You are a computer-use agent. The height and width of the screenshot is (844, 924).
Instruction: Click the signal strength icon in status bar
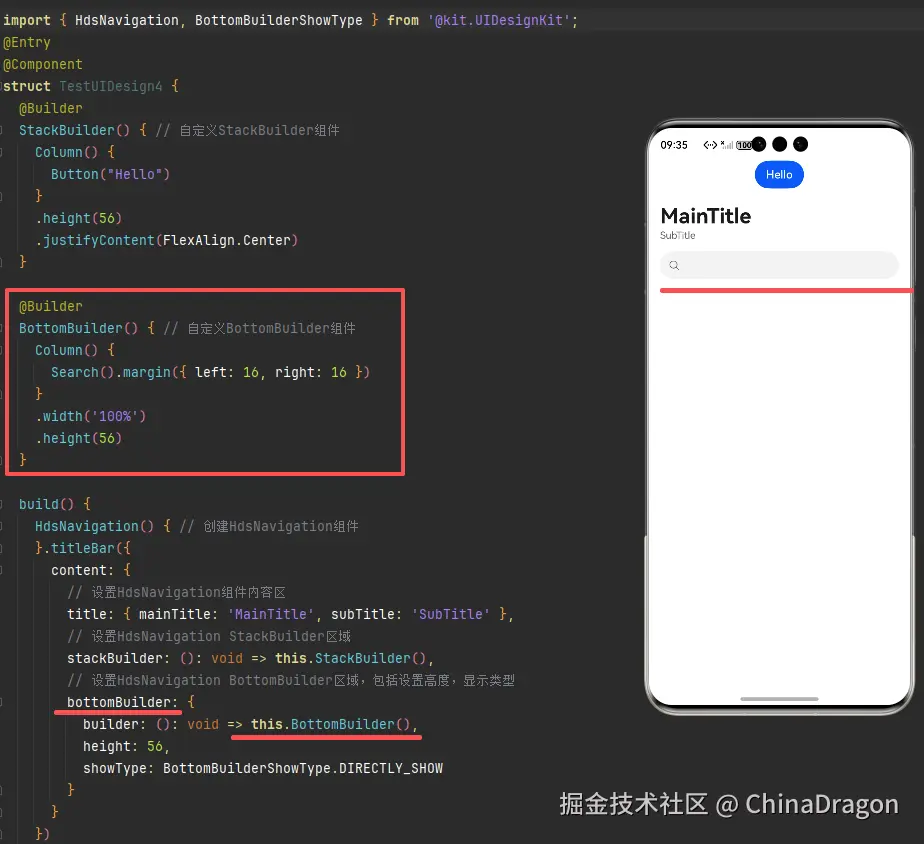coord(727,145)
